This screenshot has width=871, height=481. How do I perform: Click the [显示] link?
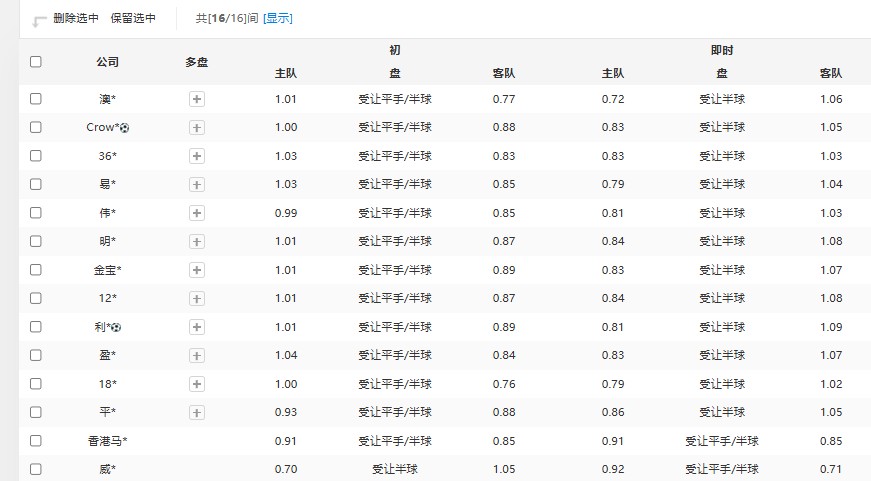click(x=277, y=18)
